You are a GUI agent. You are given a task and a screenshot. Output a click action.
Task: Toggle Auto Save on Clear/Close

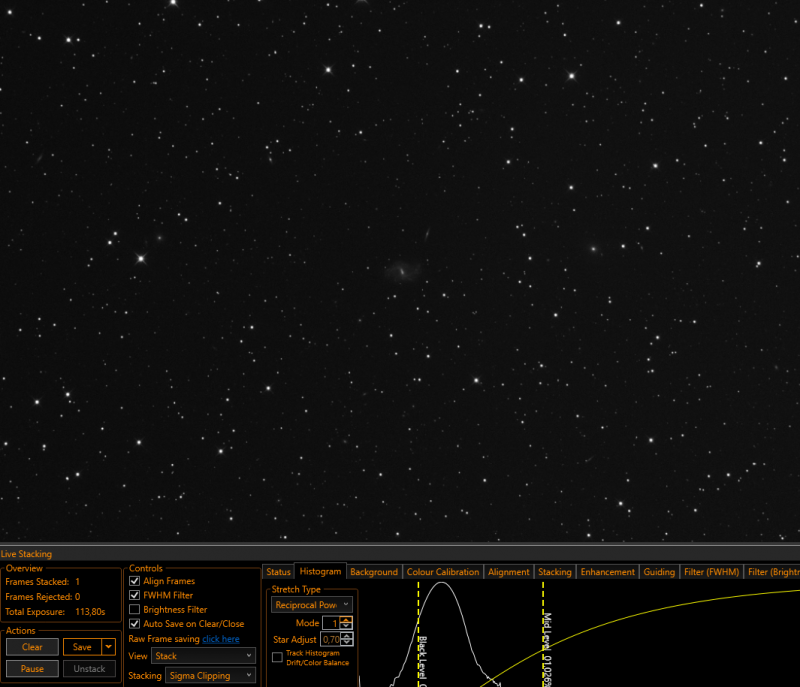[x=135, y=624]
